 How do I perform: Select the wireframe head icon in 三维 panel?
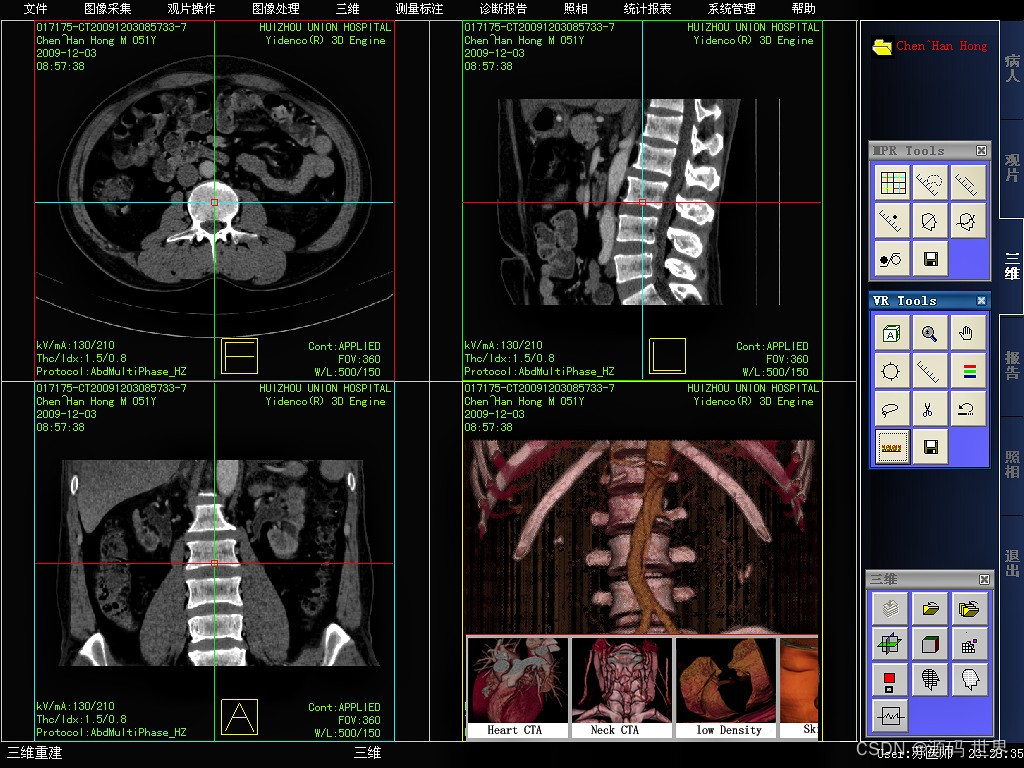930,680
